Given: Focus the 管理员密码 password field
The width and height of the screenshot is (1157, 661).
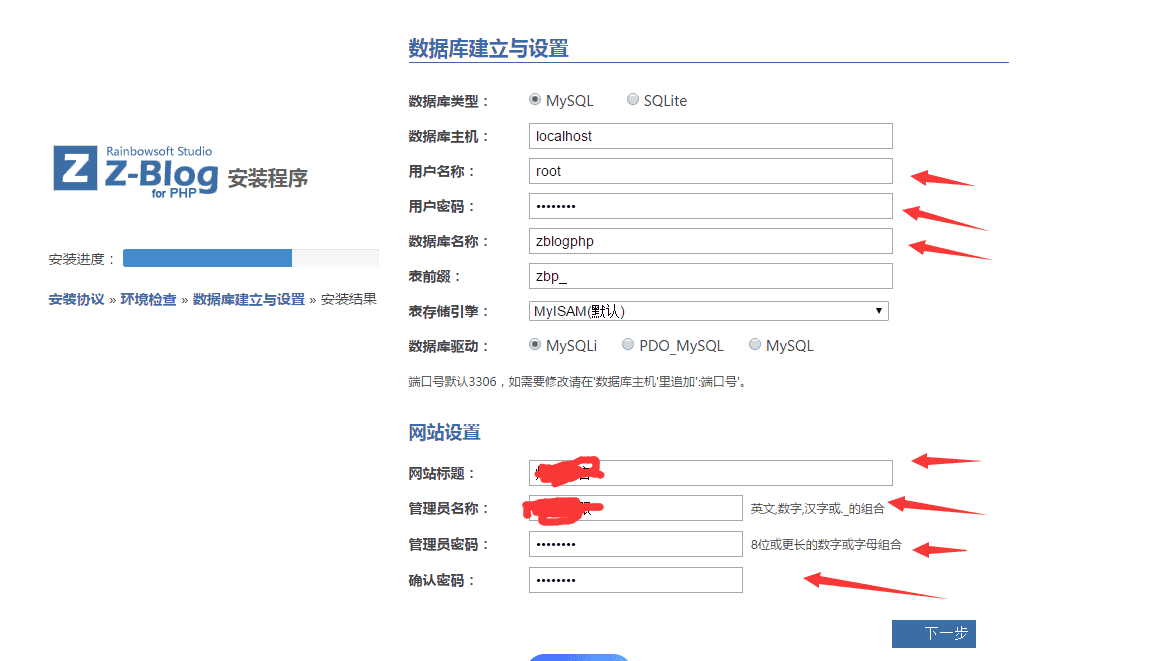Looking at the screenshot, I should [635, 543].
